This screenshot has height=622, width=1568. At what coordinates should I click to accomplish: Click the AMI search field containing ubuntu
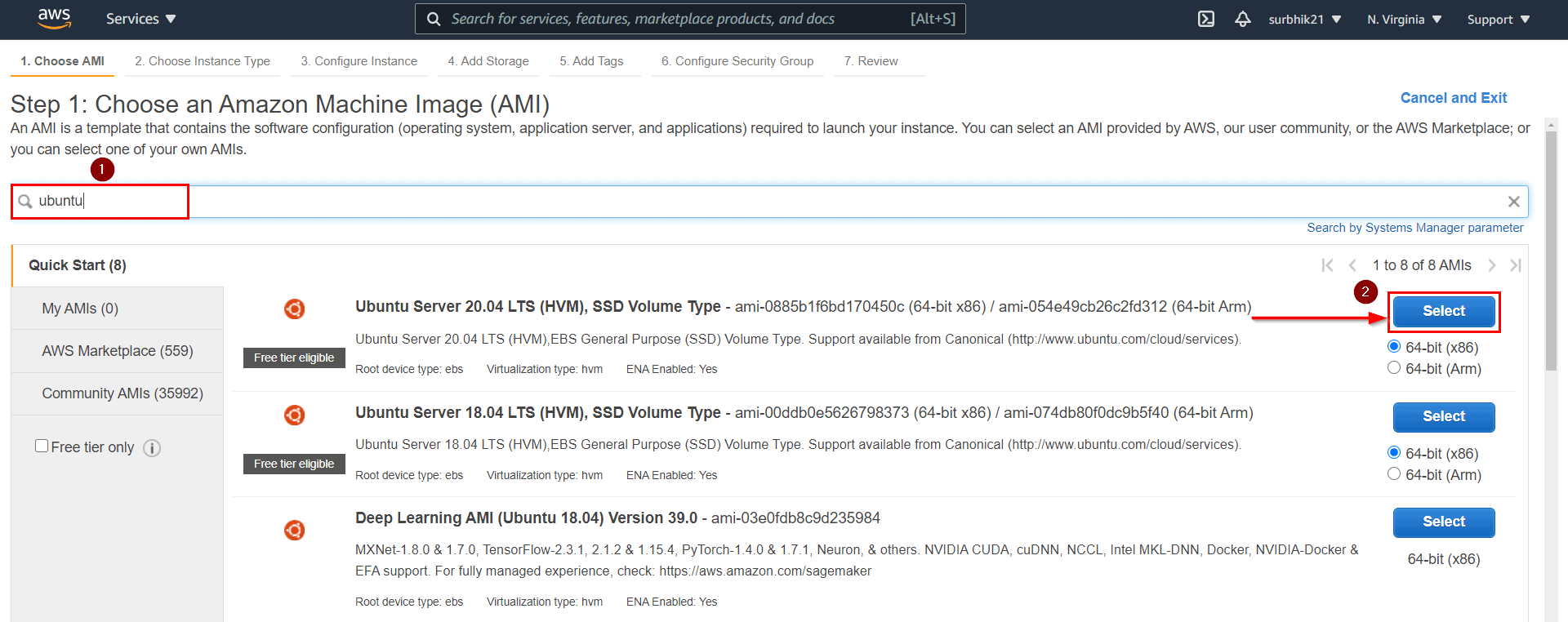pos(769,202)
